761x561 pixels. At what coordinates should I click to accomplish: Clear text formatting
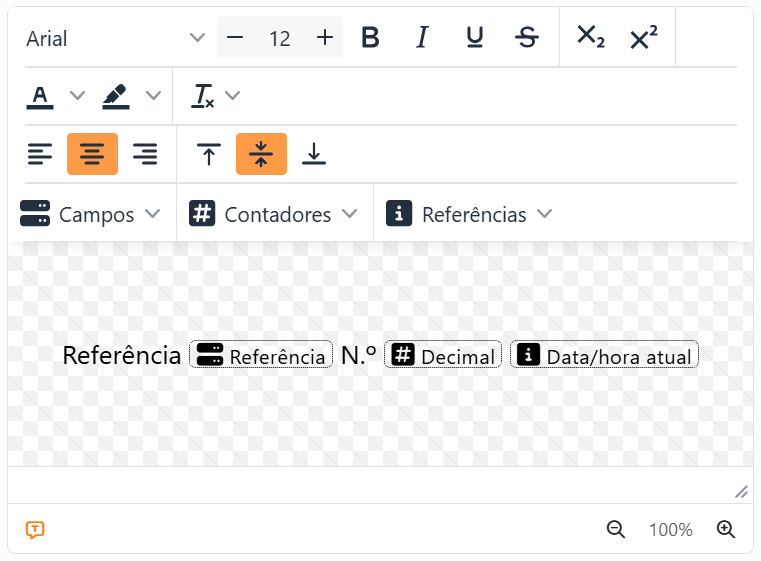tap(202, 96)
